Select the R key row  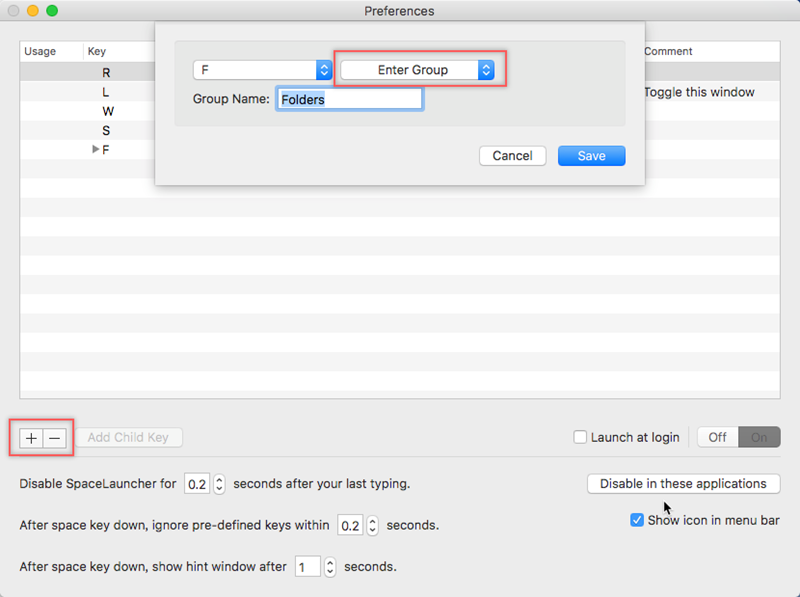[106, 73]
